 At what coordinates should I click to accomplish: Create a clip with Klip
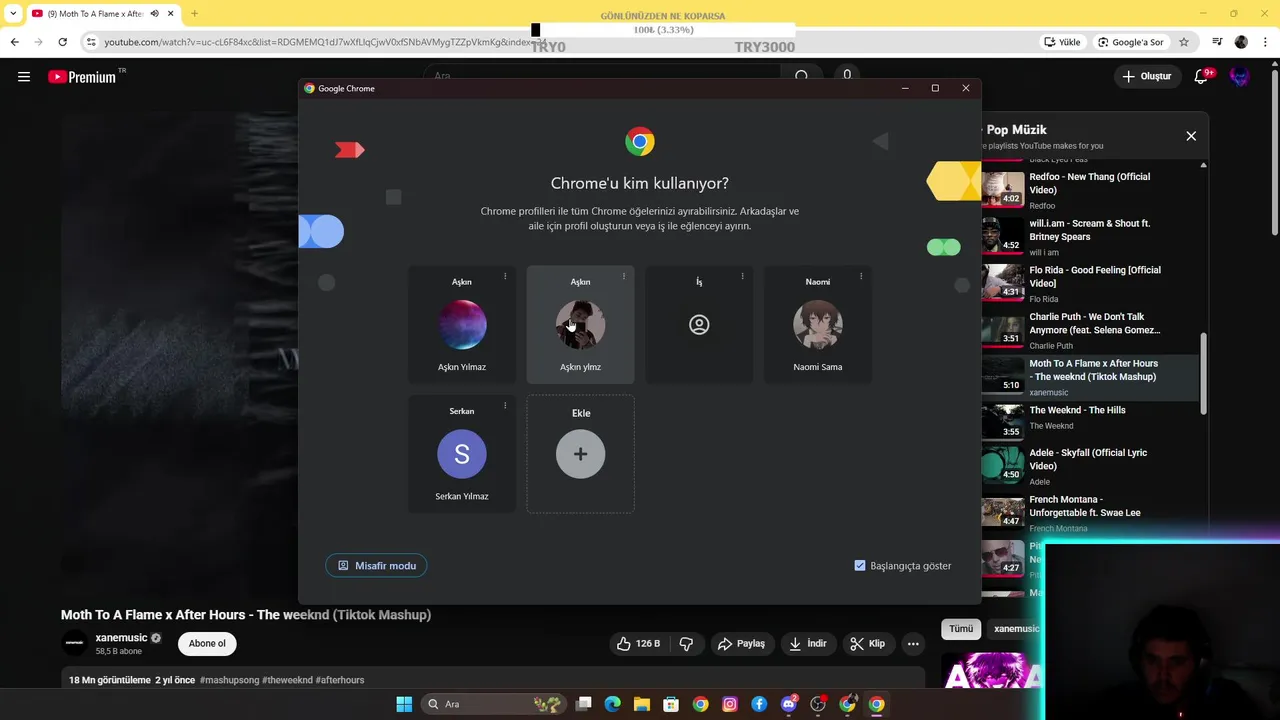pyautogui.click(x=868, y=644)
